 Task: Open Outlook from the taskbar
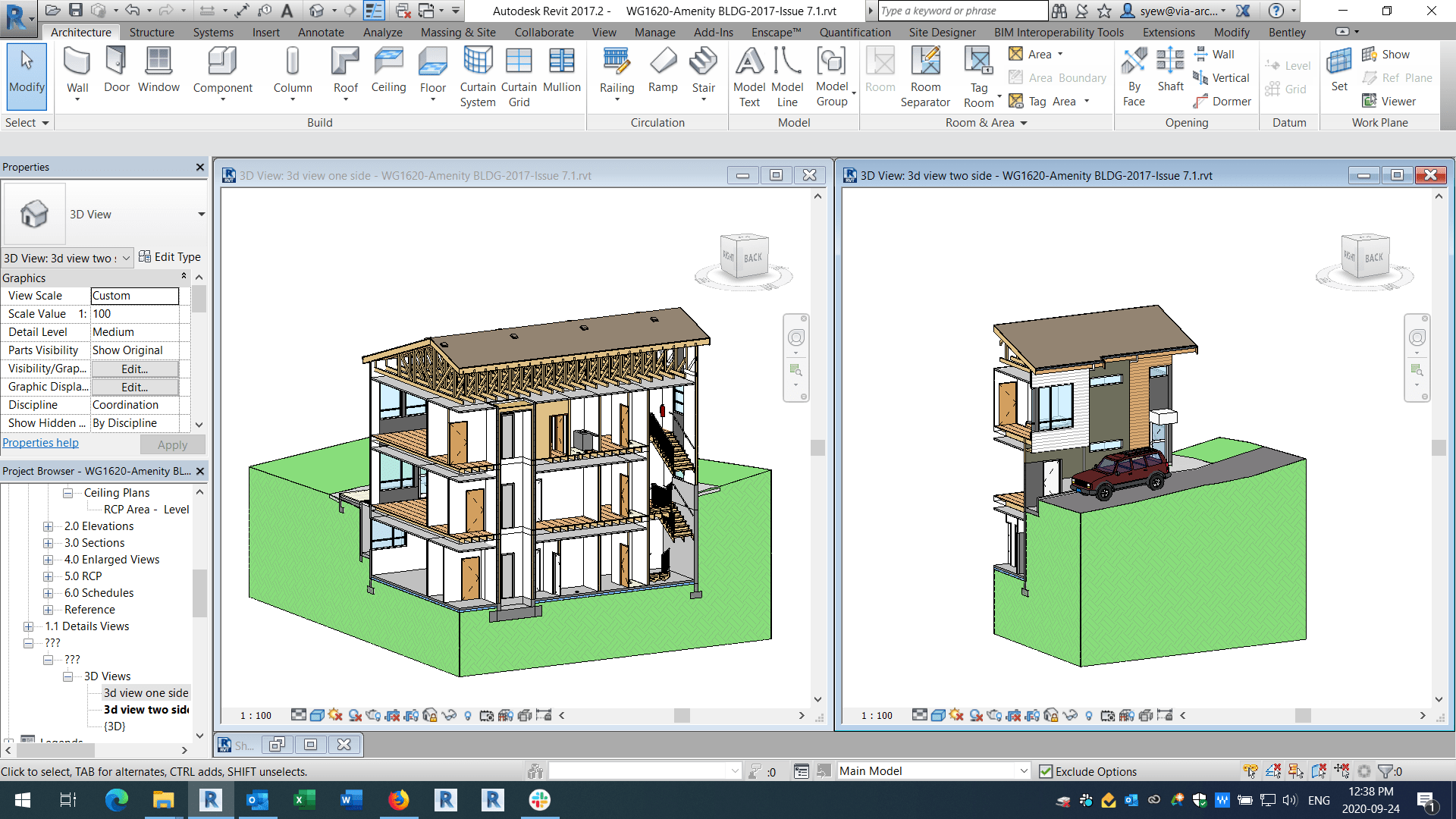coord(258,800)
